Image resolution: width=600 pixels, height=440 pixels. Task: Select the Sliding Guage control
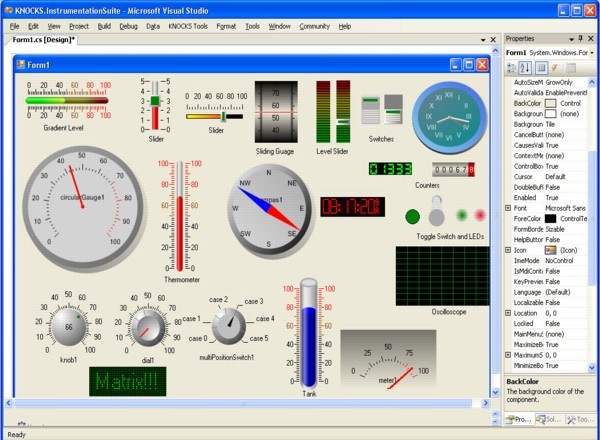point(276,112)
